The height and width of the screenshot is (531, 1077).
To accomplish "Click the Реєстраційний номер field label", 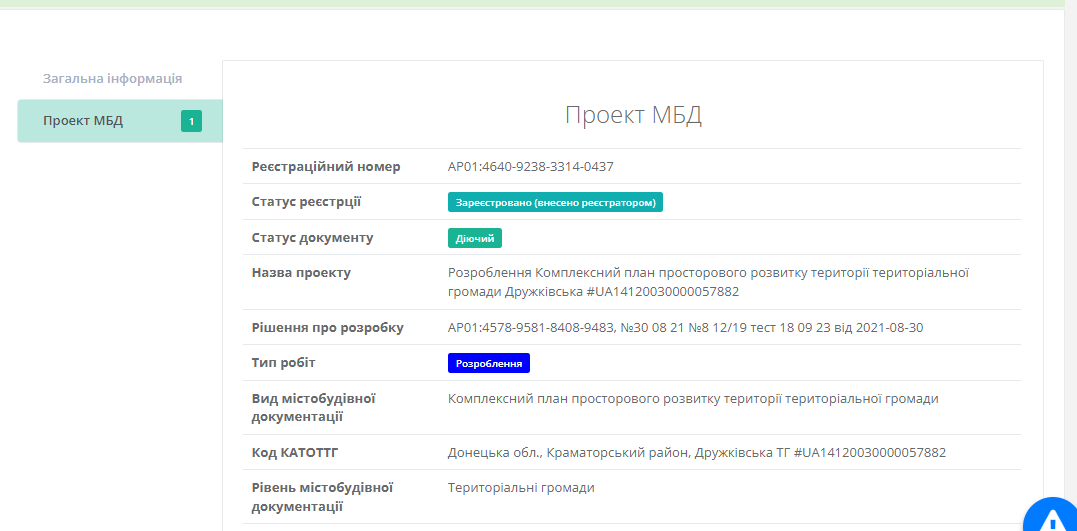I will (326, 166).
